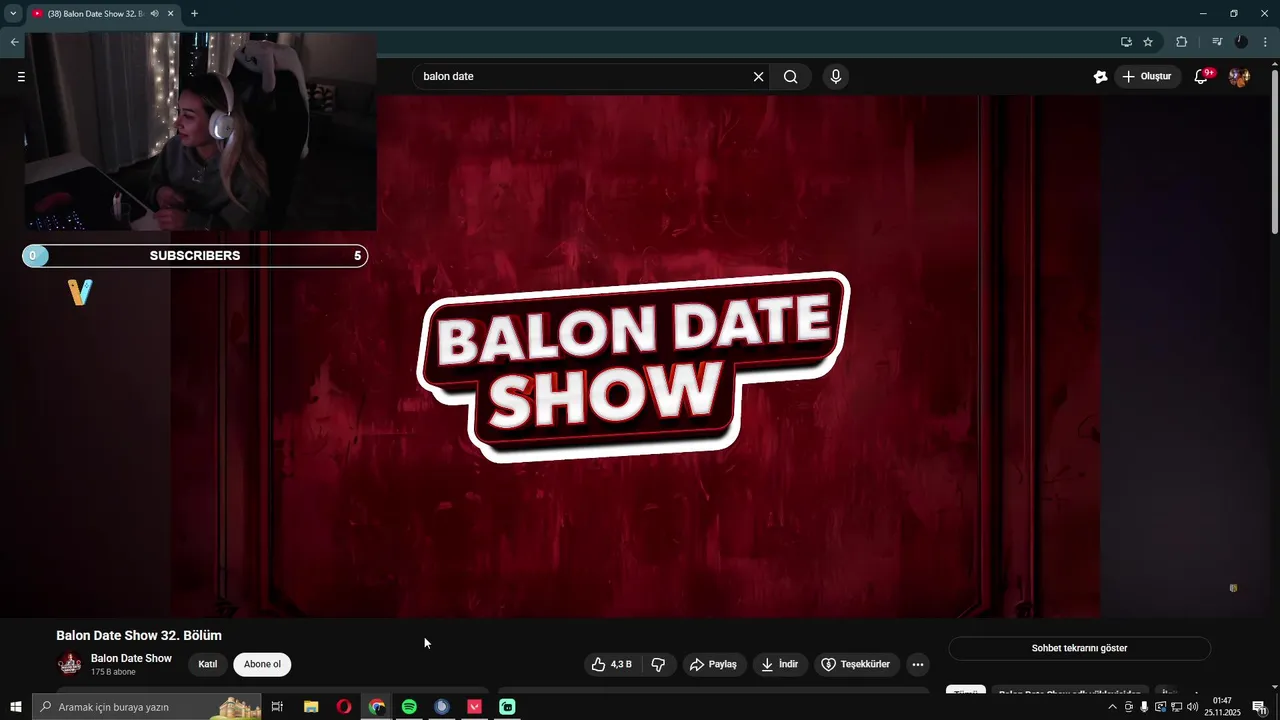Screen dimensions: 1280x720
Task: Open a new browser tab
Action: (x=194, y=13)
